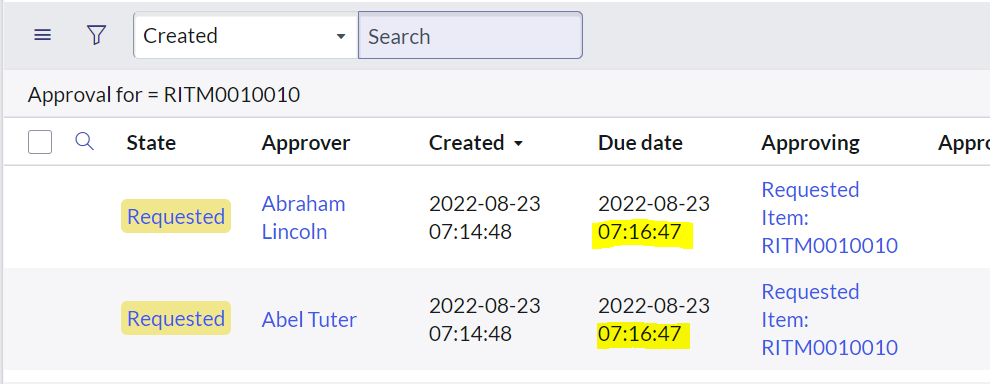990x384 pixels.
Task: Open Requested state in Abraham Lincoln row
Action: (176, 216)
